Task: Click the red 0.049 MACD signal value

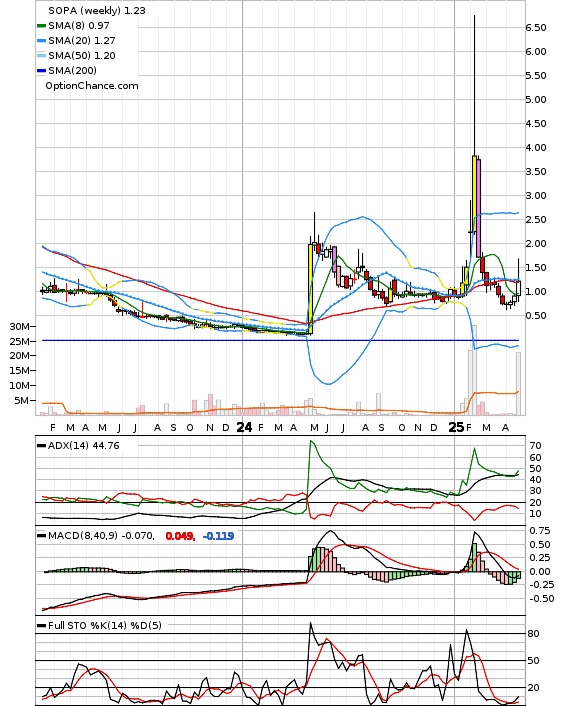Action: click(x=180, y=536)
